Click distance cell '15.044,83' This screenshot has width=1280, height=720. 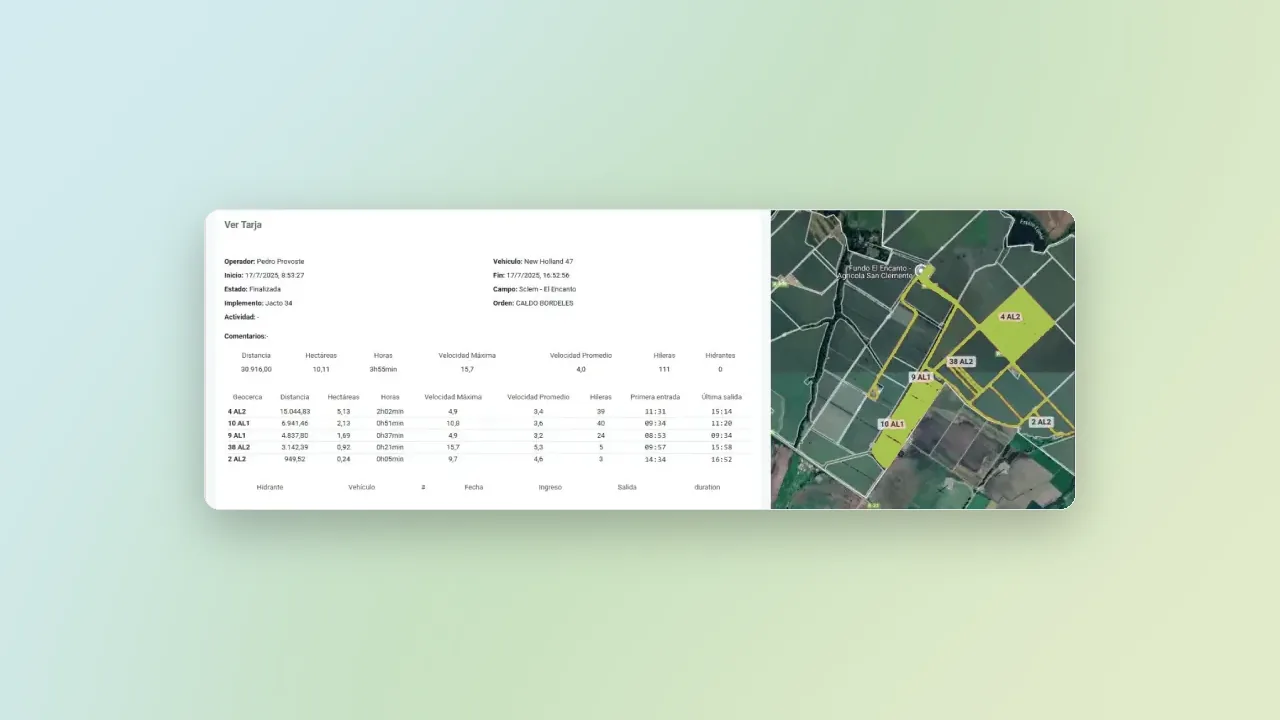pyautogui.click(x=295, y=411)
